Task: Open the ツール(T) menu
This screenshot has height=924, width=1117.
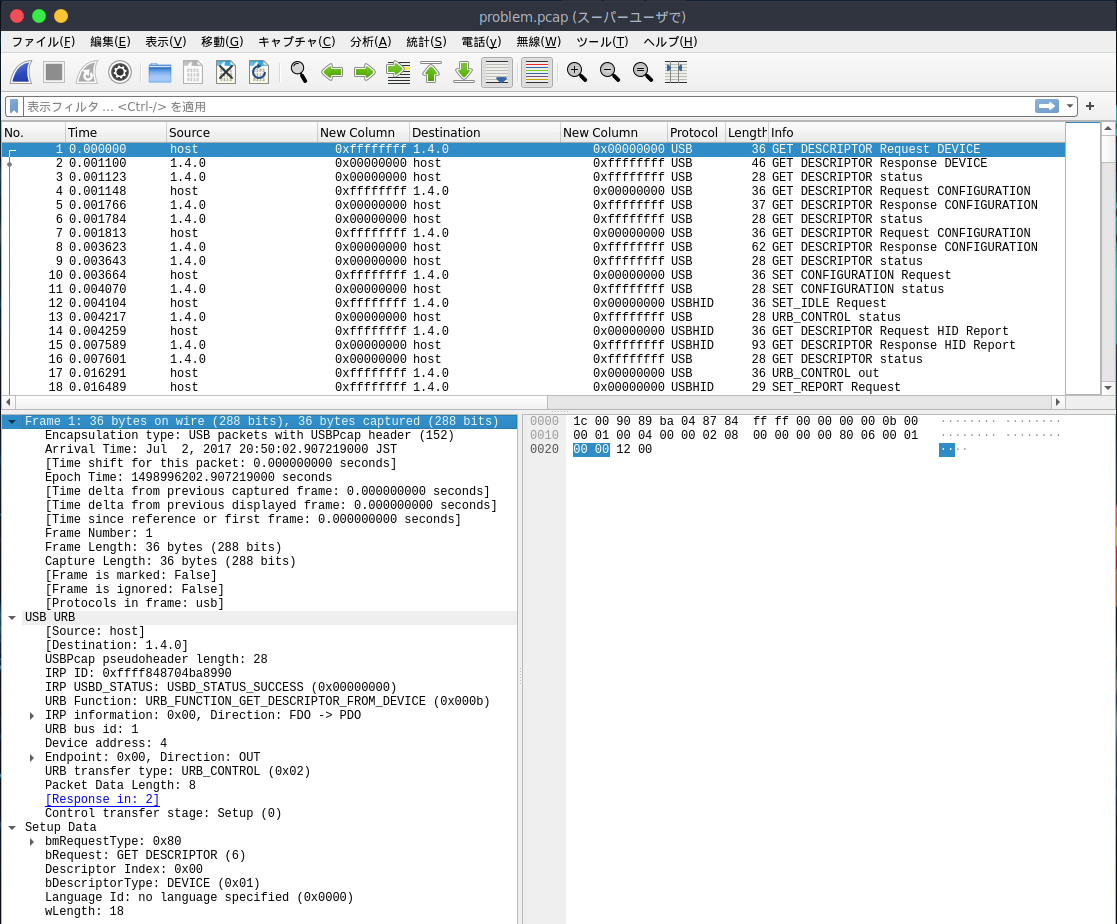Action: pyautogui.click(x=602, y=41)
